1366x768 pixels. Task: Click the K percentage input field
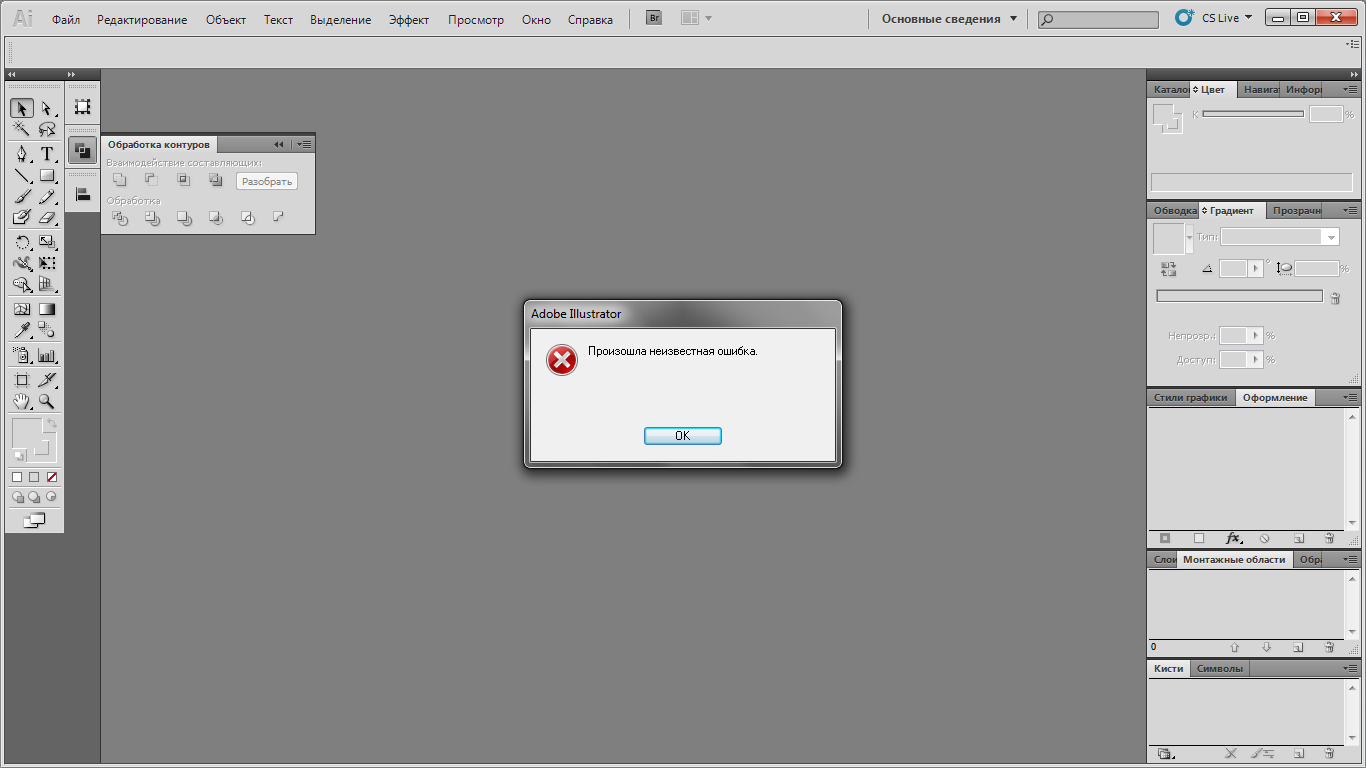pyautogui.click(x=1326, y=115)
